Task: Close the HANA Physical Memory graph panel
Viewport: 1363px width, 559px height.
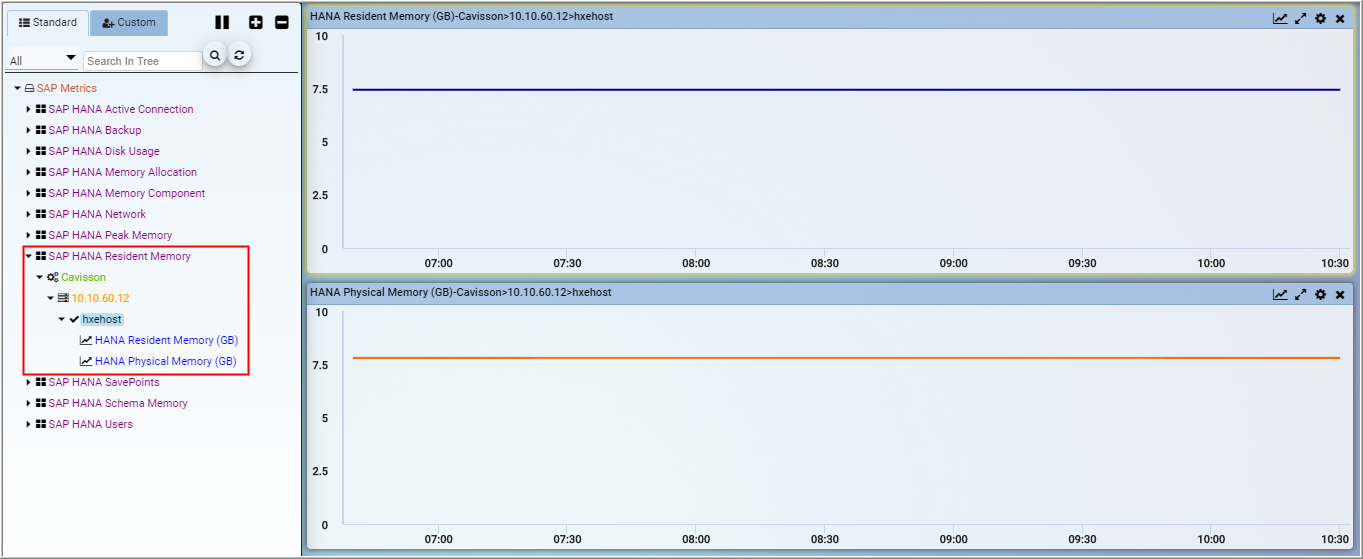Action: [1340, 294]
